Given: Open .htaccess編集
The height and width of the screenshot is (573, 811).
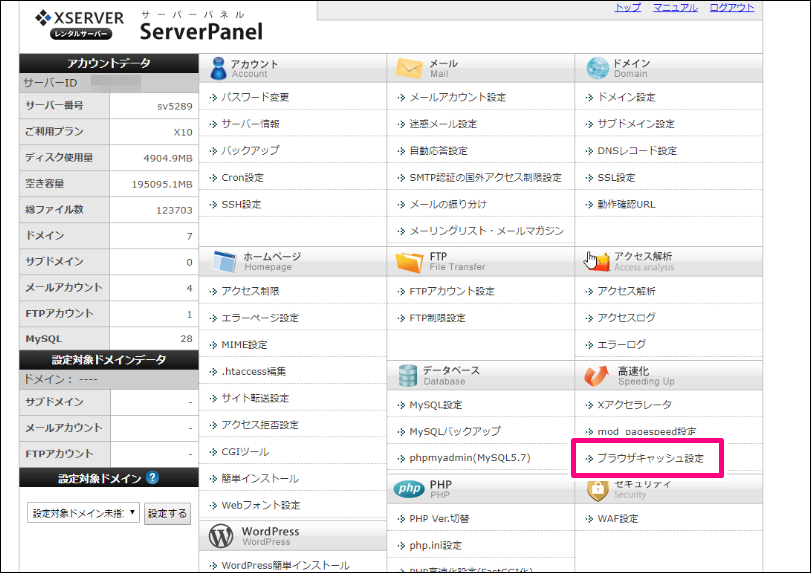Looking at the screenshot, I should pos(253,371).
